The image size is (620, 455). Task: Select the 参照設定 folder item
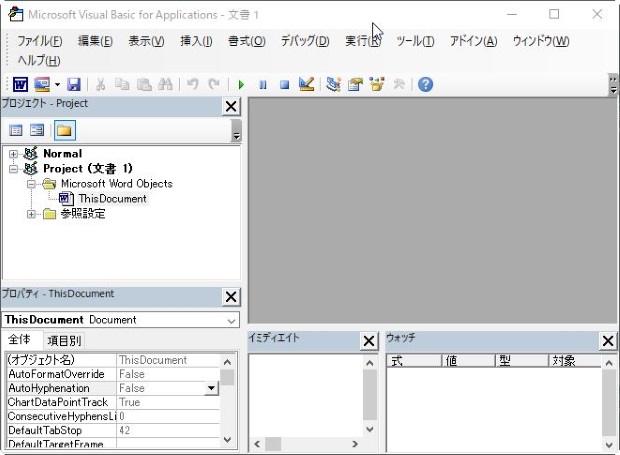point(83,214)
